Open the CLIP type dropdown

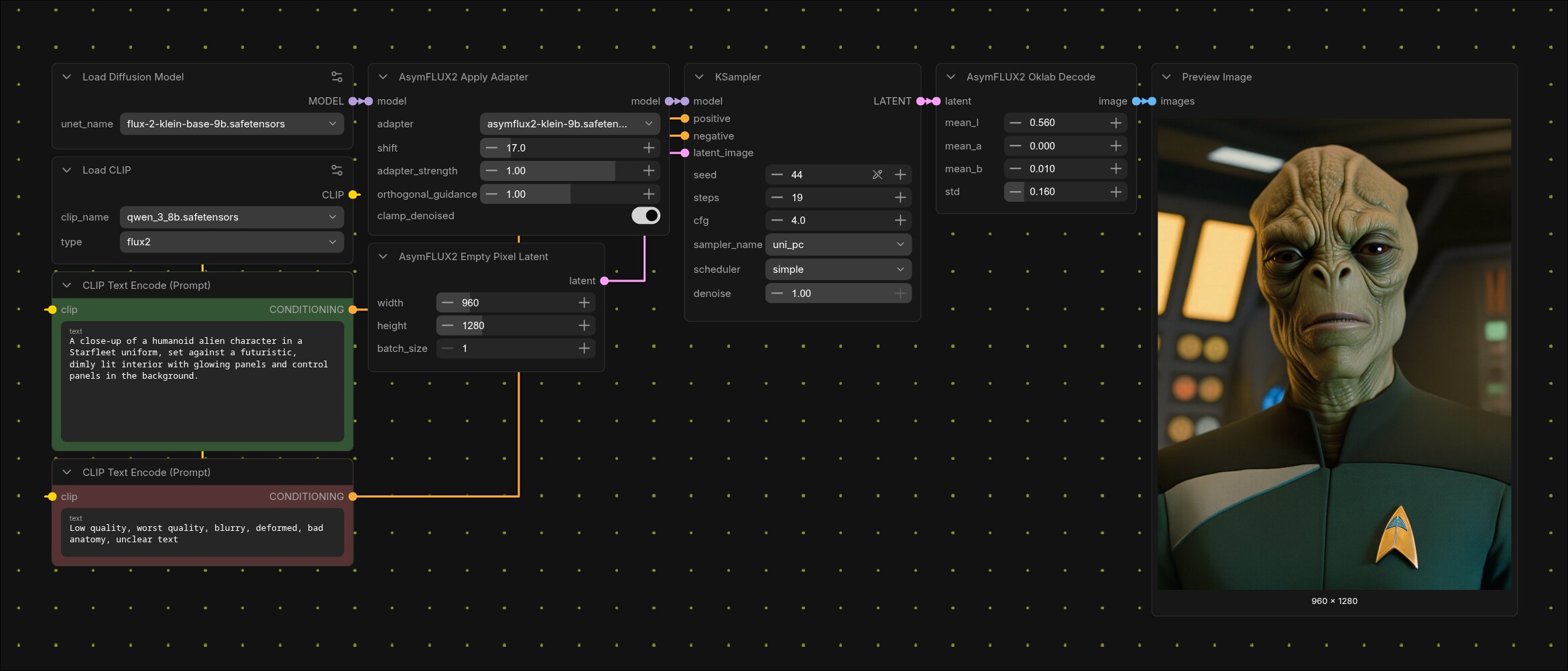coord(232,242)
